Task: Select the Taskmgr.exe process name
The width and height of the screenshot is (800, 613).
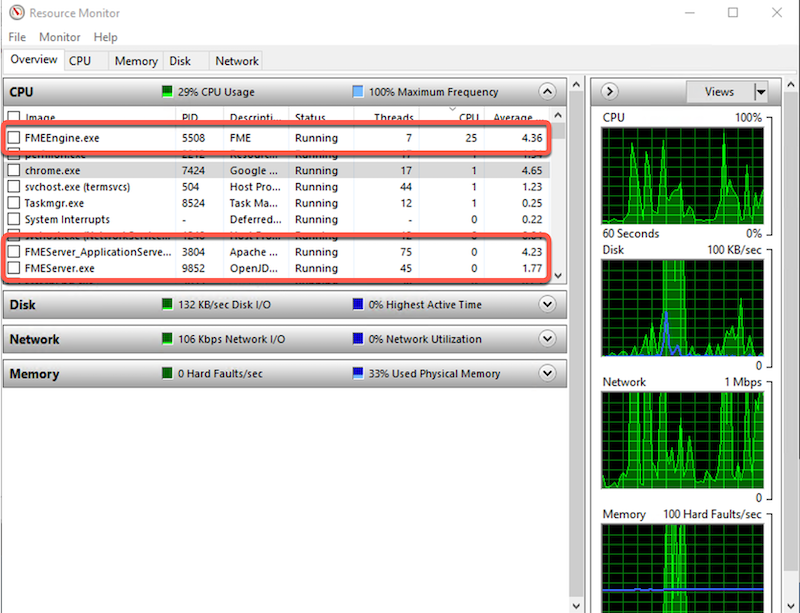Action: [55, 203]
